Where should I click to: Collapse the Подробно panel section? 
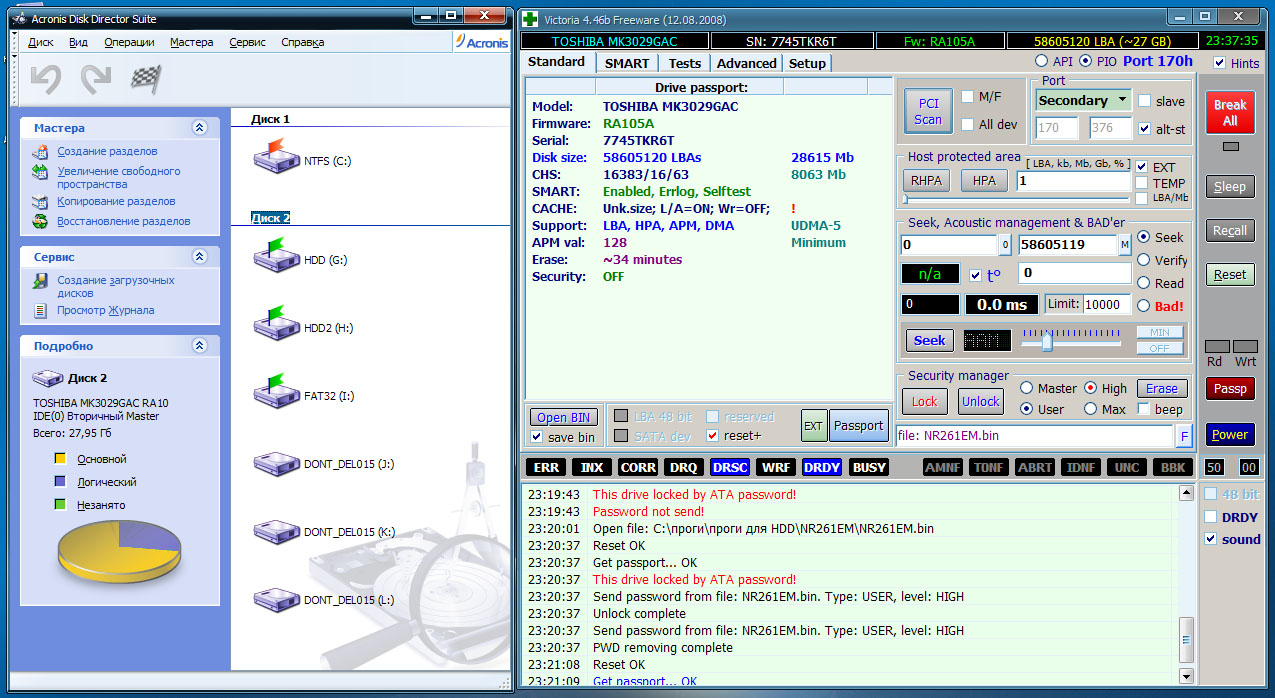(200, 346)
